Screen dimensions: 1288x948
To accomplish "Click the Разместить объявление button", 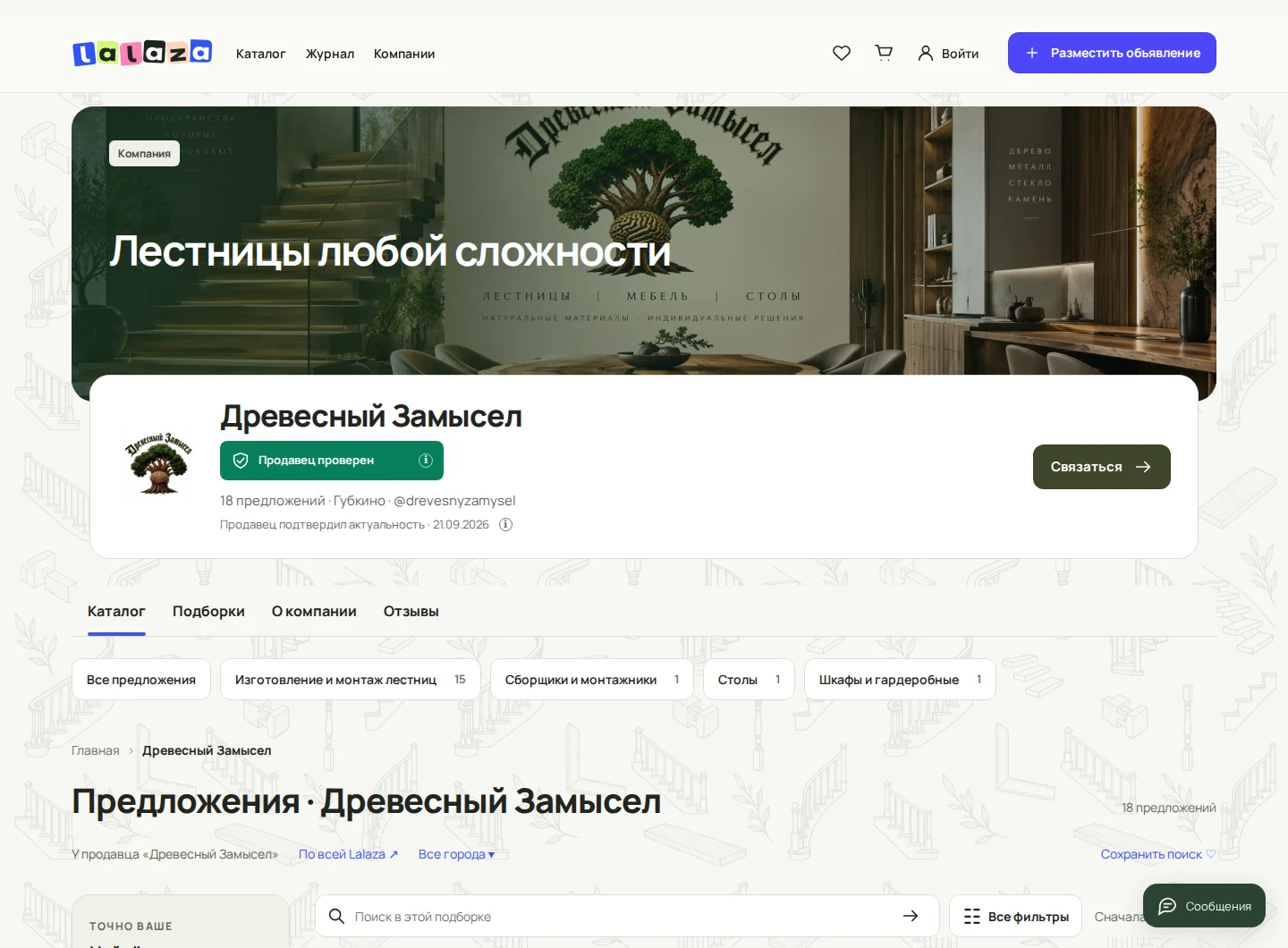I will [x=1112, y=53].
